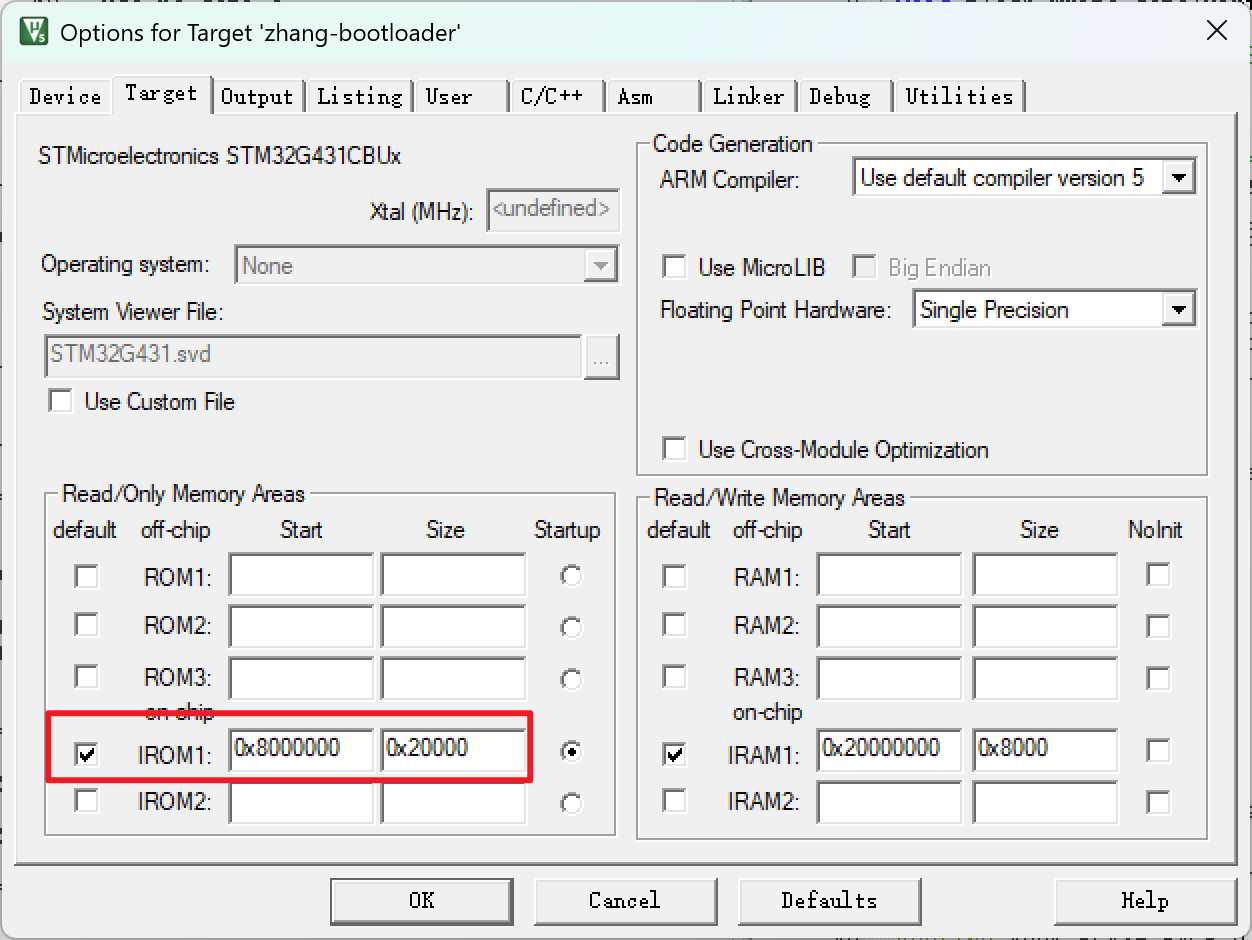Screen dimensions: 1252x940
Task: Check the IRAM2 default checkbox
Action: [x=675, y=801]
